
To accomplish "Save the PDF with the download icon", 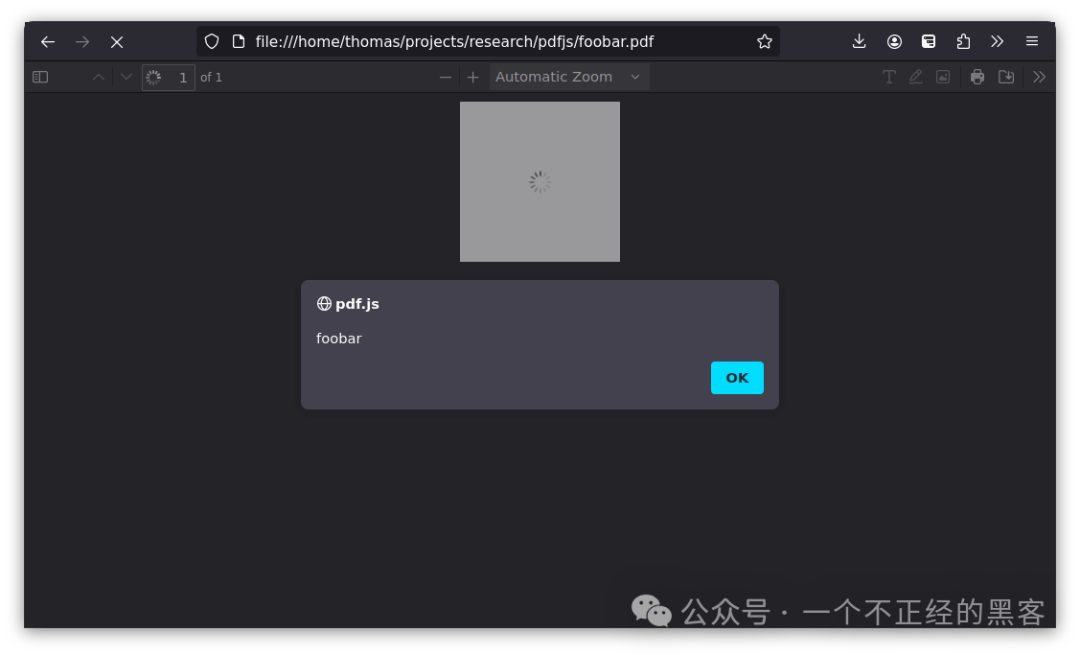I will pyautogui.click(x=1006, y=77).
